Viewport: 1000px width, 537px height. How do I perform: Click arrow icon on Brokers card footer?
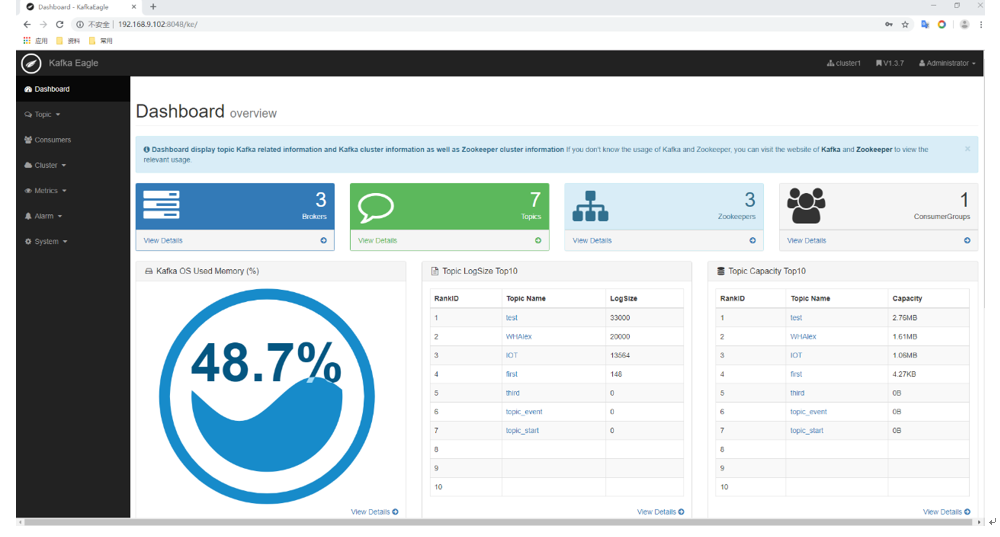click(323, 240)
